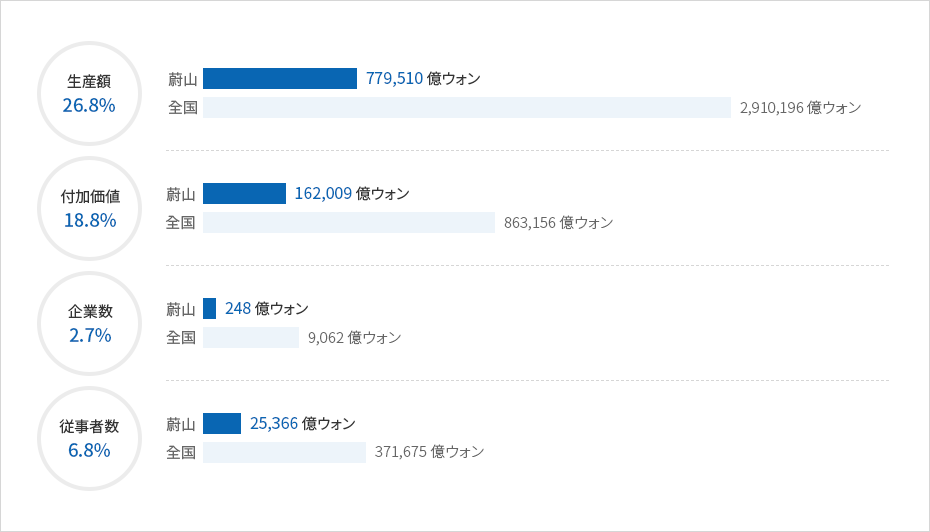Select the light 全国 production bar
930x532 pixels.
click(x=467, y=107)
